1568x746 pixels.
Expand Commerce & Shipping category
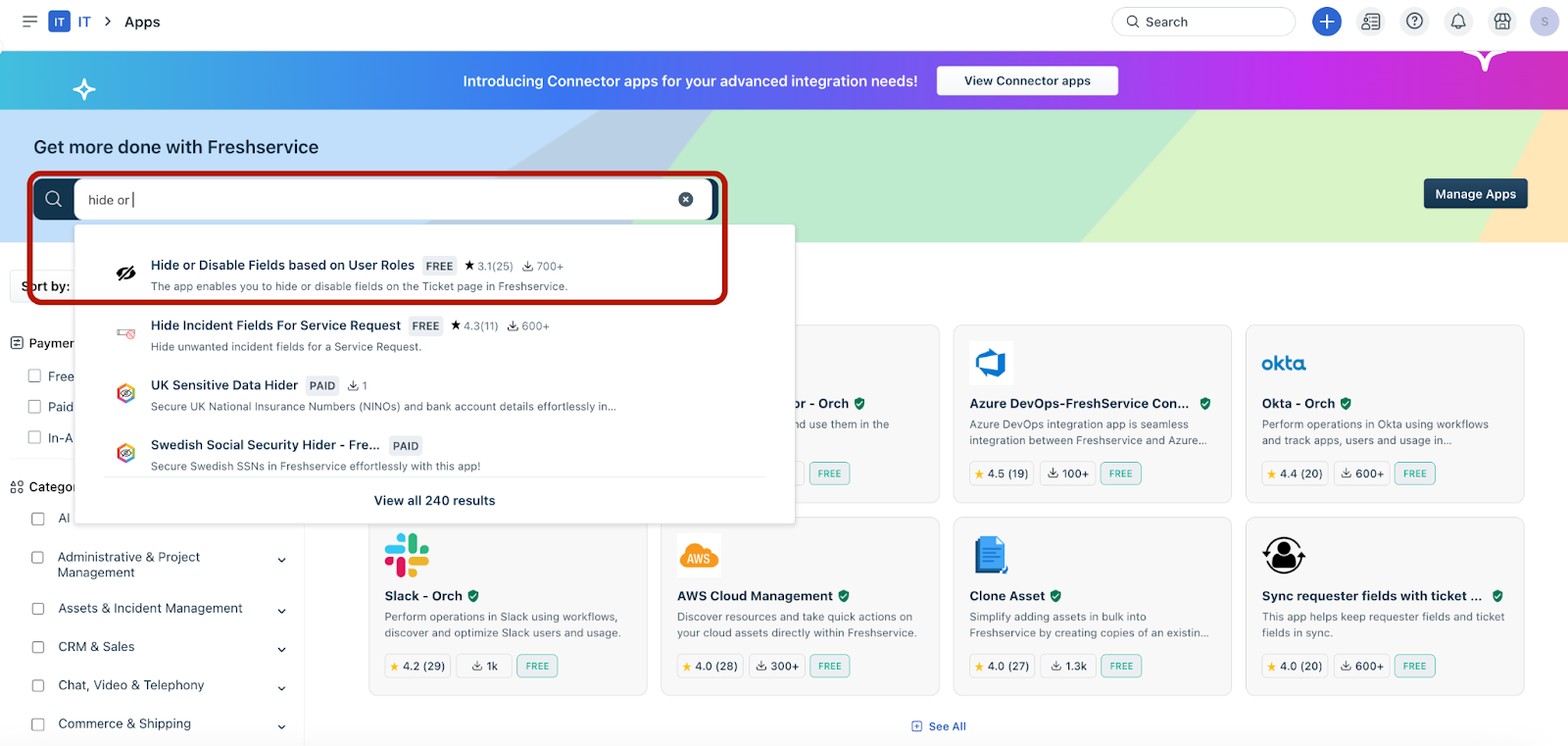(281, 726)
